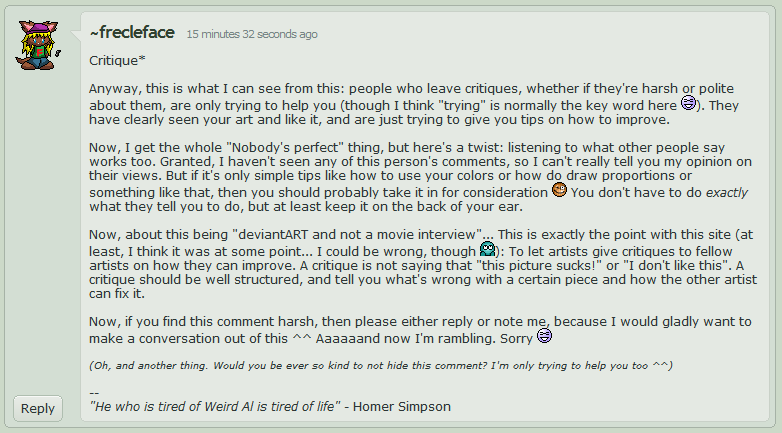Click the blue emoticon after "Sorry"
Viewport: 782px width, 433px height.
[545, 335]
